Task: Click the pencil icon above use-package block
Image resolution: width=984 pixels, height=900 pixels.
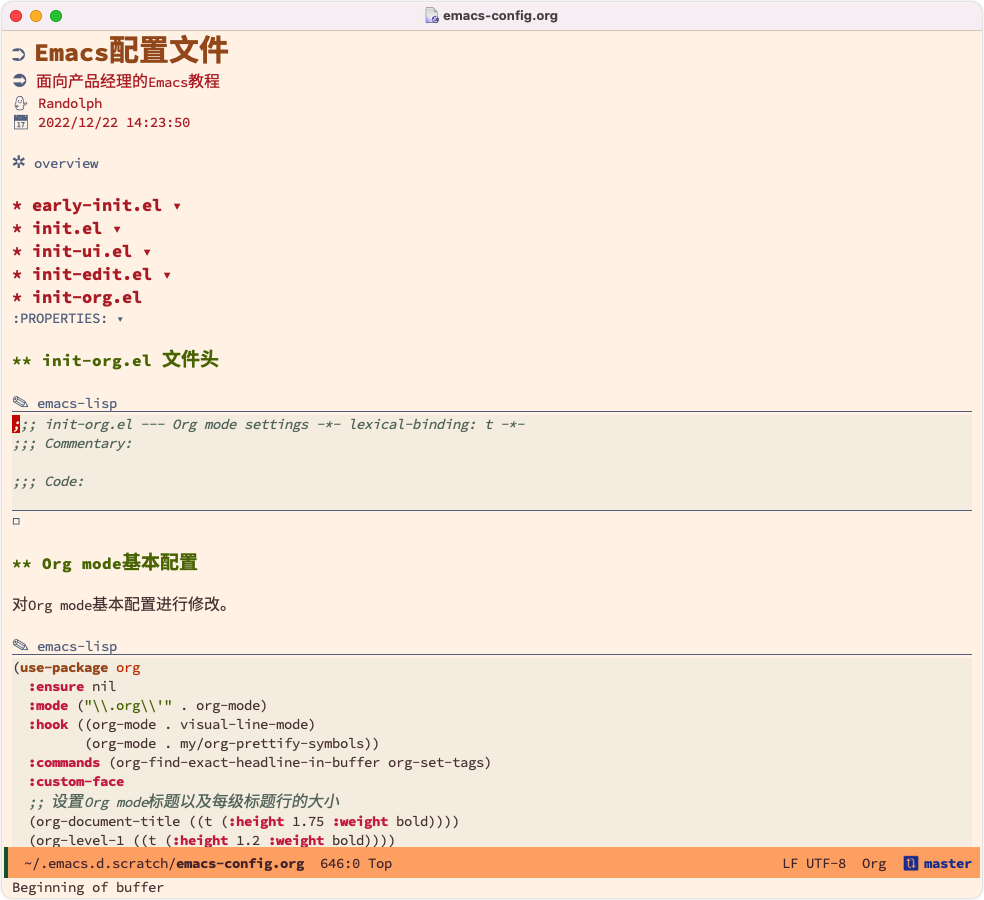Action: [x=21, y=645]
